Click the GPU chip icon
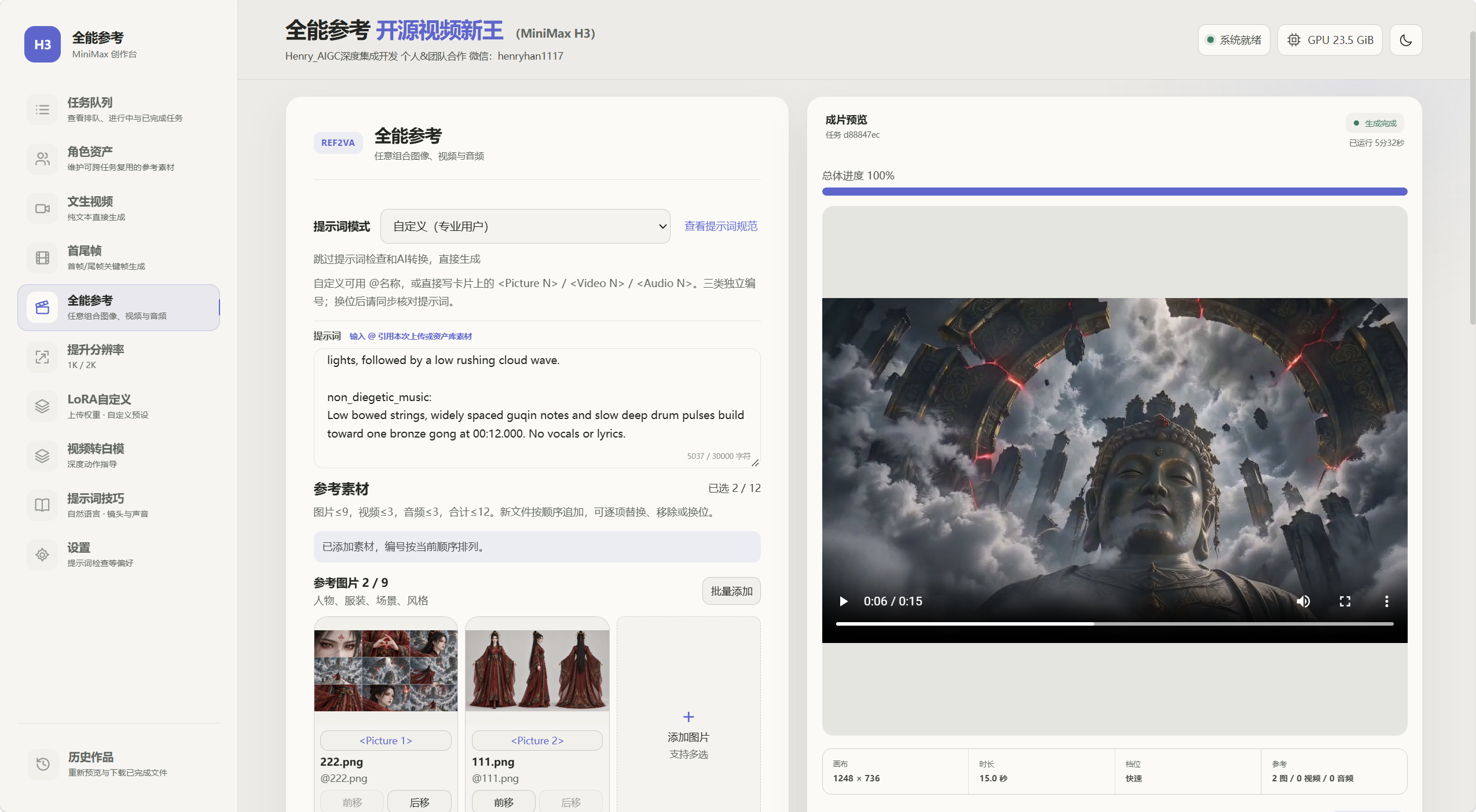The image size is (1476, 812). pos(1294,40)
